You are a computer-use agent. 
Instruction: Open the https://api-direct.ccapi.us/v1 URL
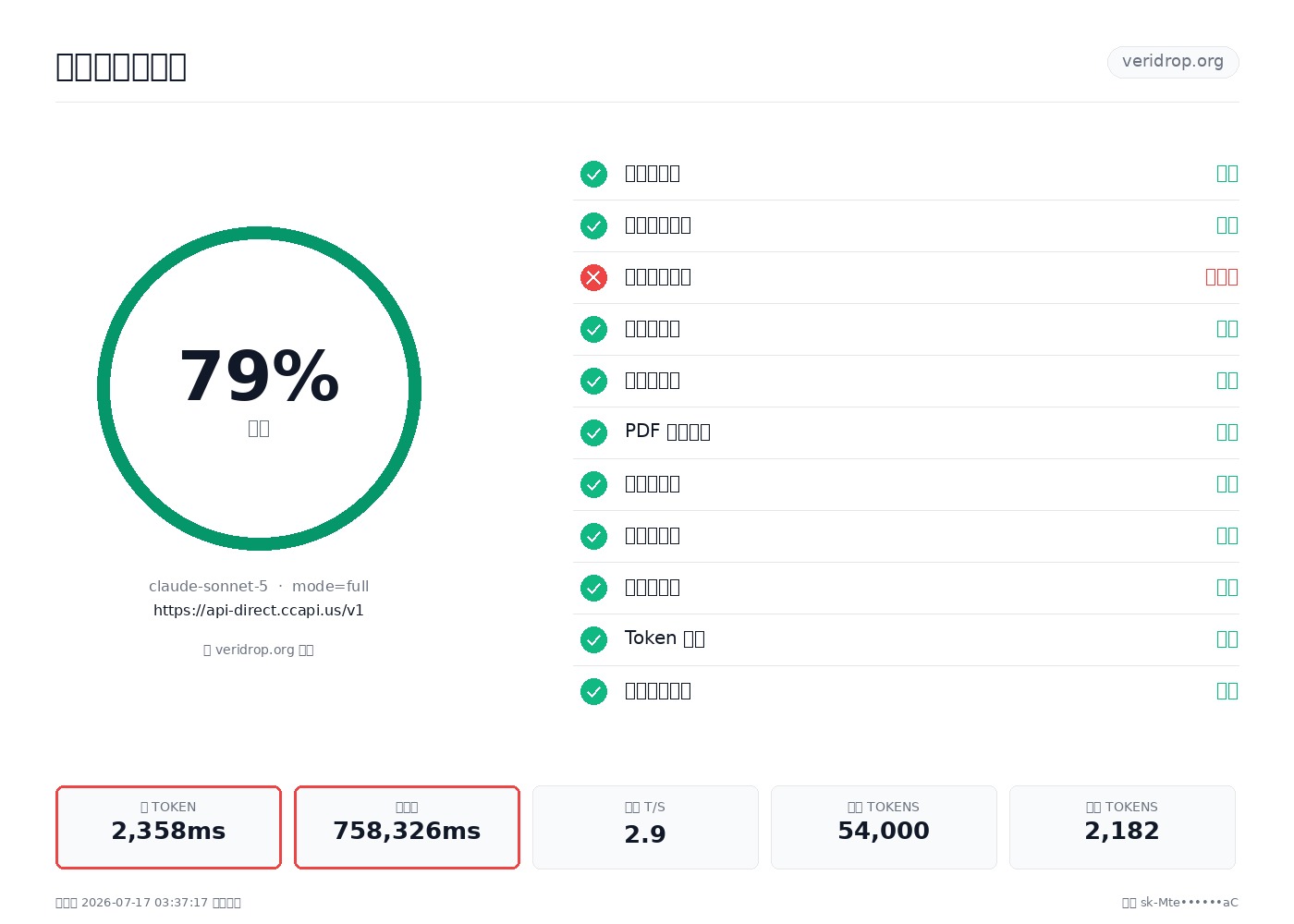click(x=259, y=610)
